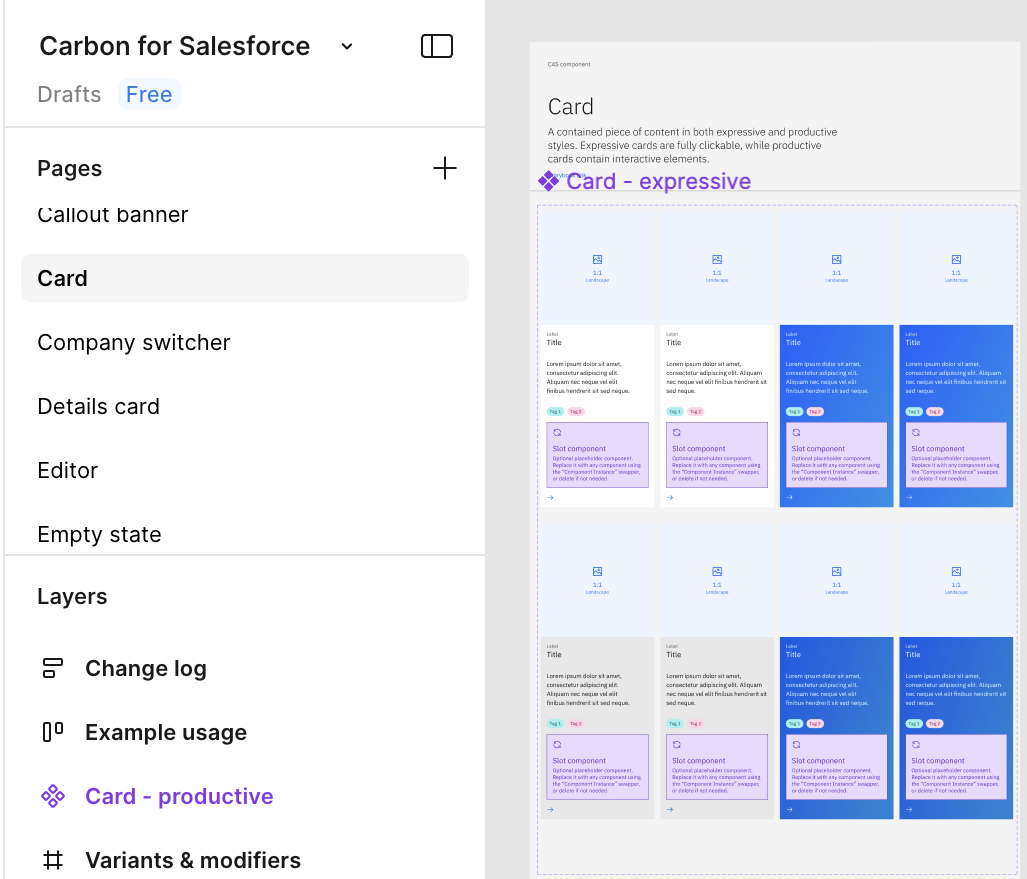
Task: Click the Variants & modifiers frame icon
Action: point(53,860)
